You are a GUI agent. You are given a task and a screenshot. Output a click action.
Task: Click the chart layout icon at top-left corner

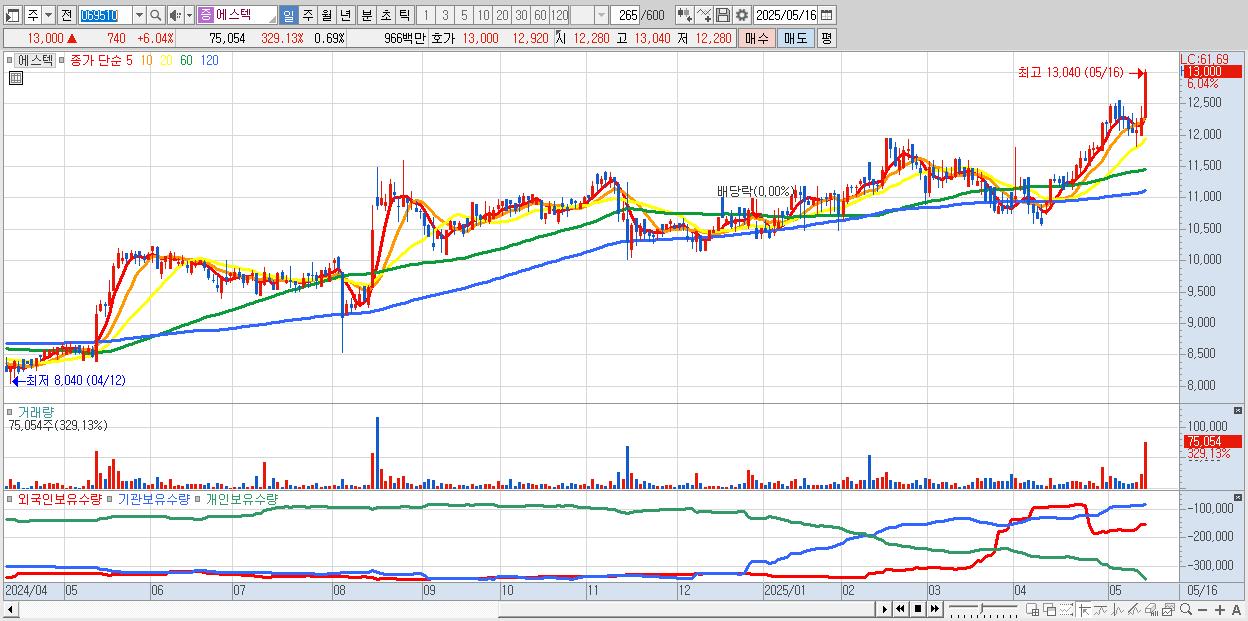point(13,15)
